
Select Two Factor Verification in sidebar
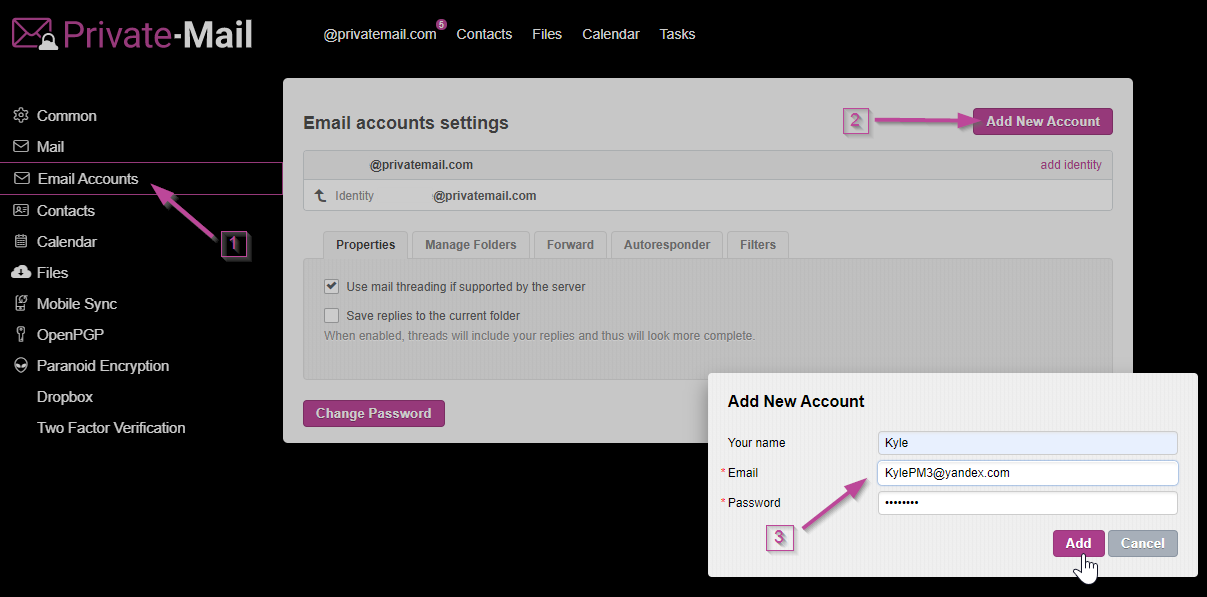(x=111, y=428)
